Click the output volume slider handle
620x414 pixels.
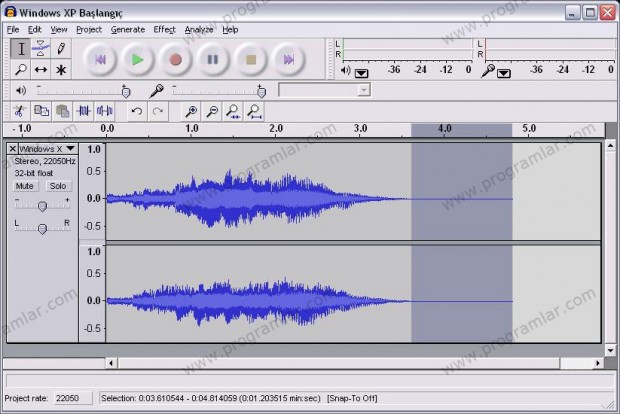(126, 92)
